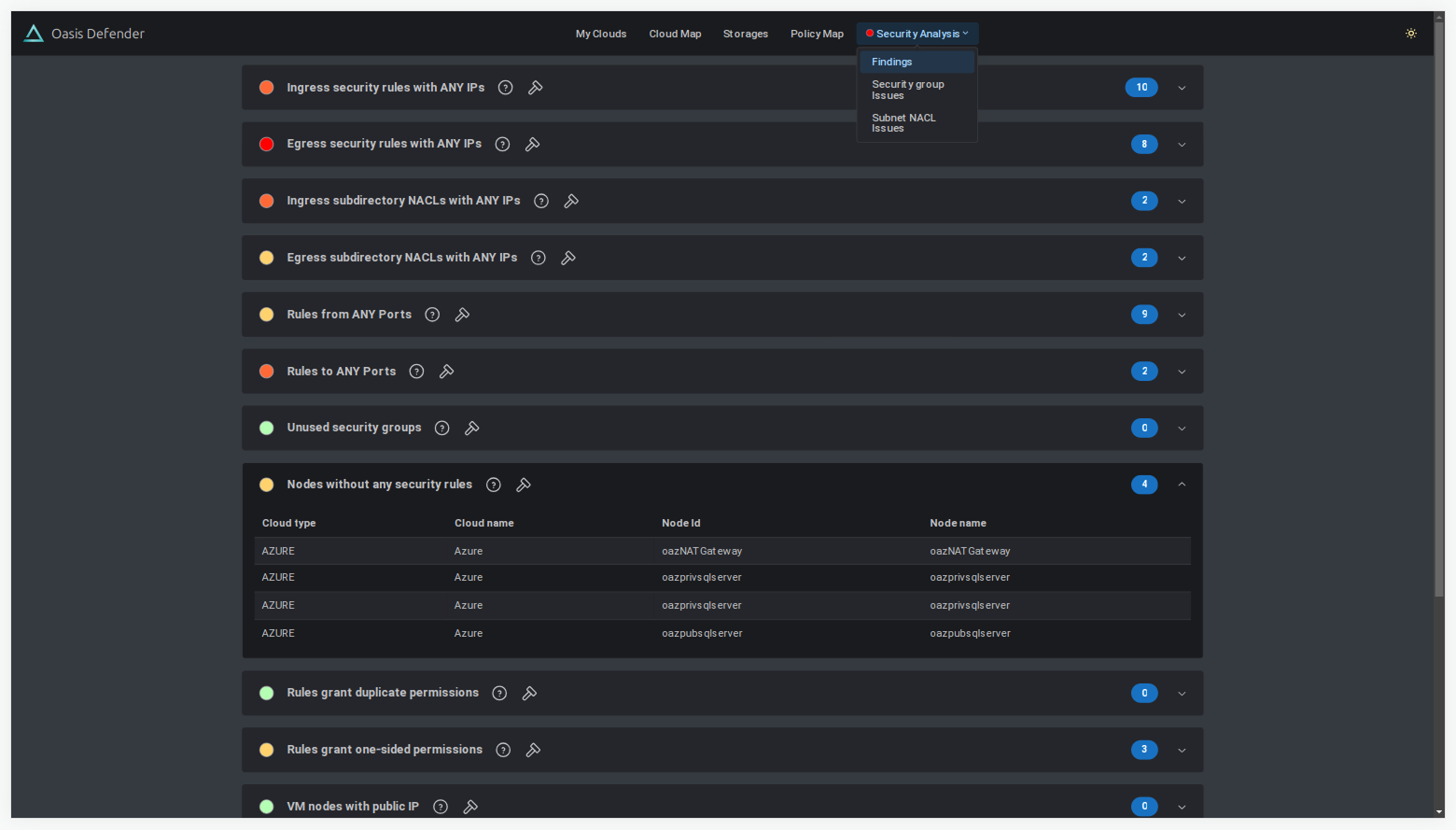Image resolution: width=1456 pixels, height=830 pixels.
Task: Pin the Rules to ANY Ports finding
Action: [x=447, y=372]
